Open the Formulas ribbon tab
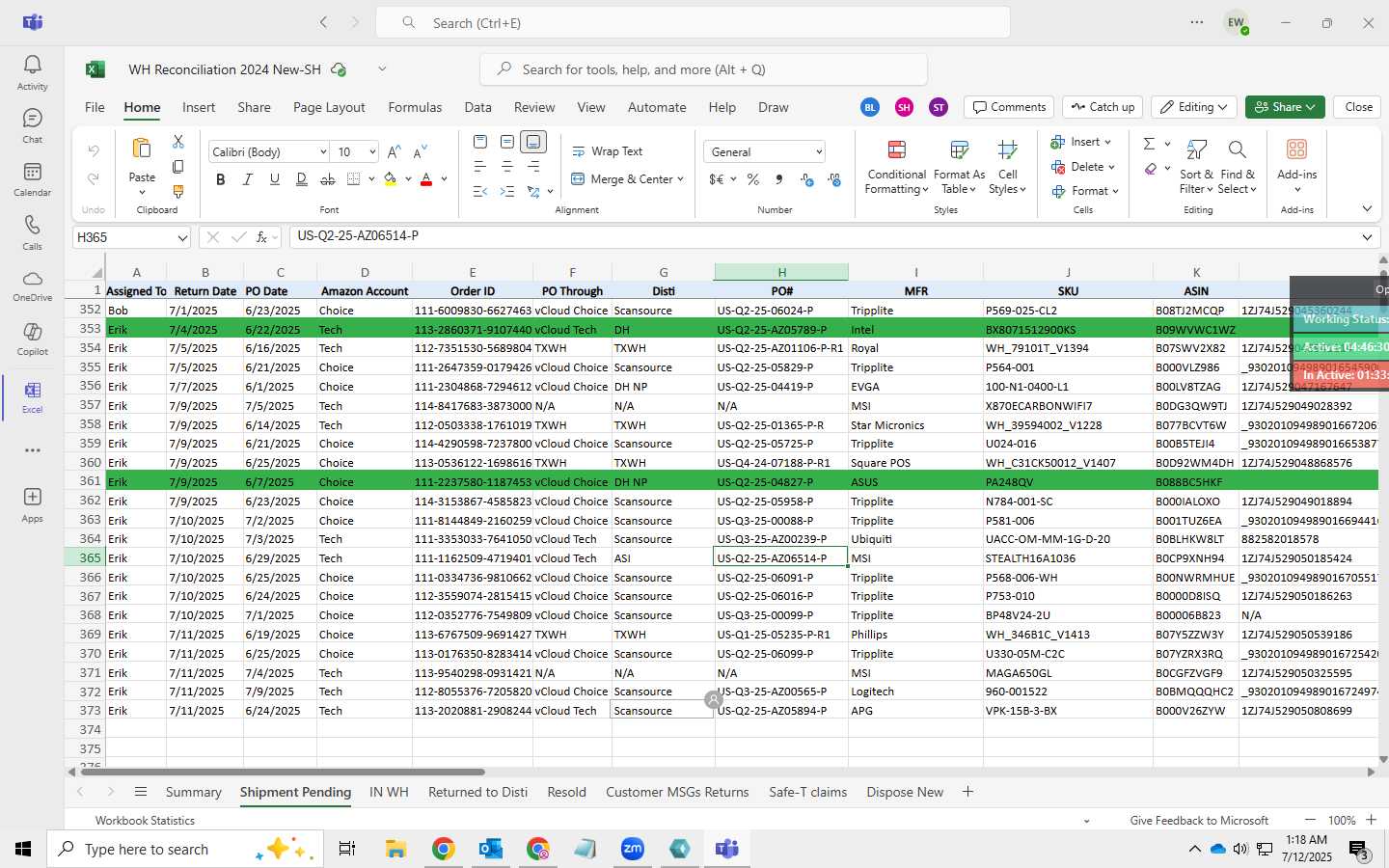The image size is (1389, 868). 415,107
